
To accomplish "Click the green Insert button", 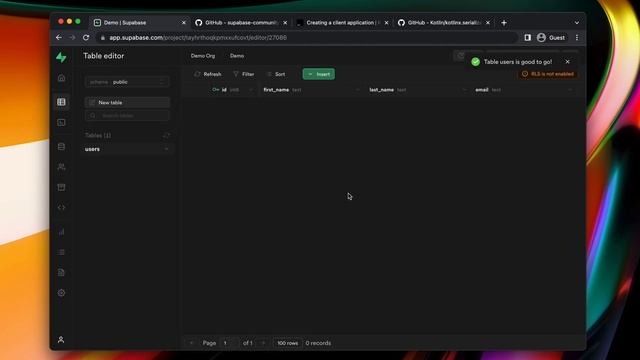I will pos(319,74).
